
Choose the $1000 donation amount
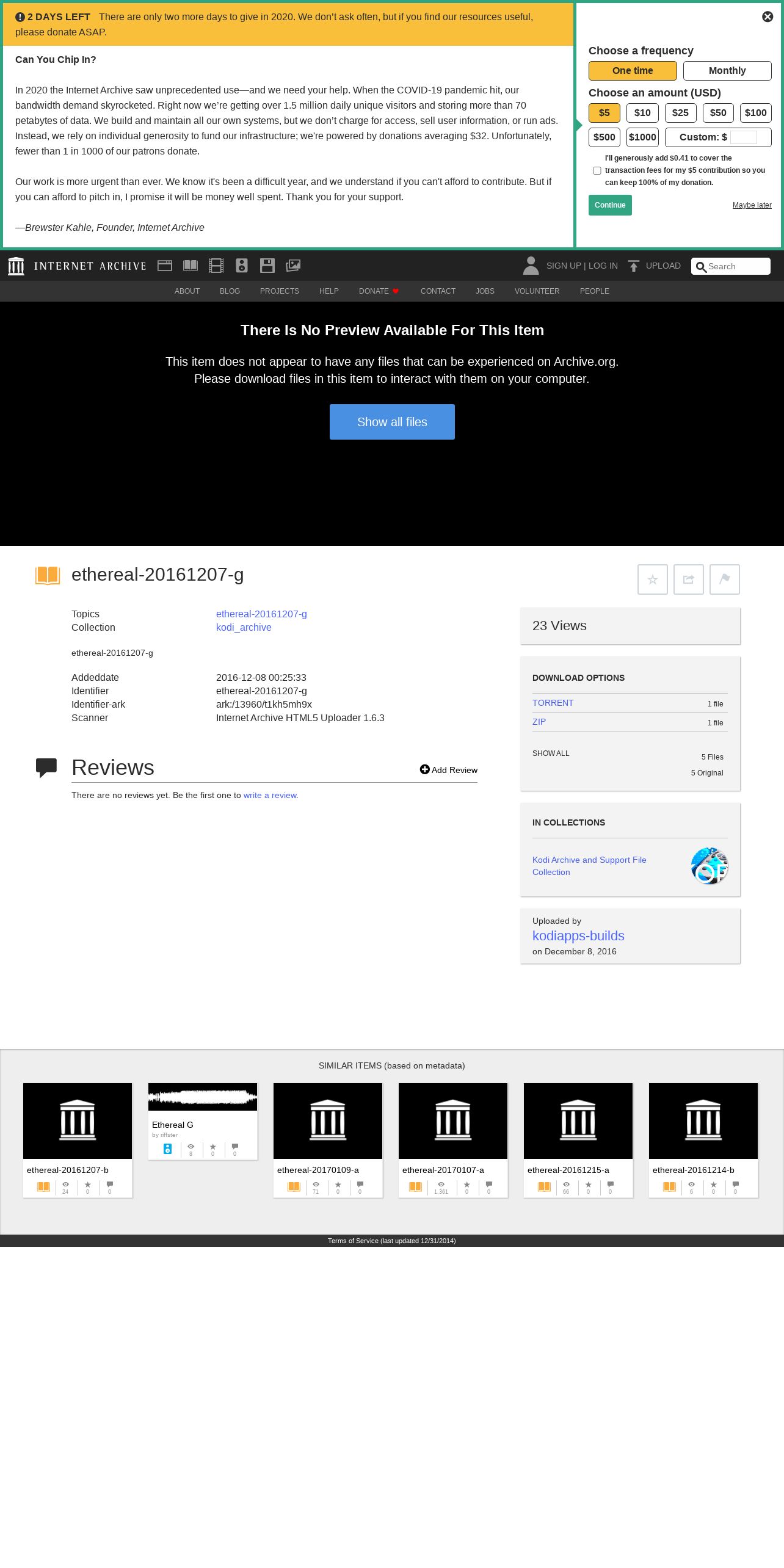(x=642, y=137)
